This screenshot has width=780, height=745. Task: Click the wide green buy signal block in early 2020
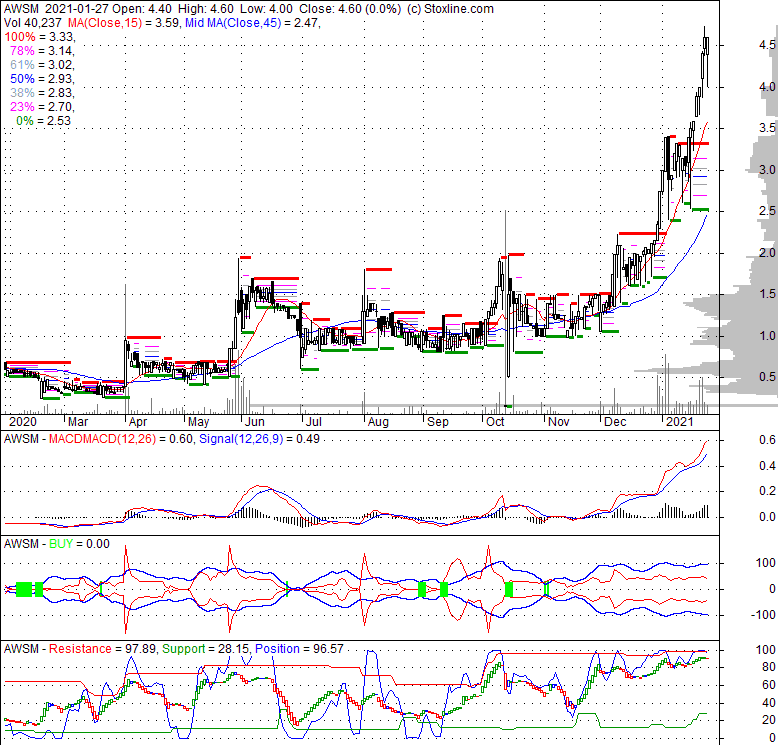click(x=24, y=589)
